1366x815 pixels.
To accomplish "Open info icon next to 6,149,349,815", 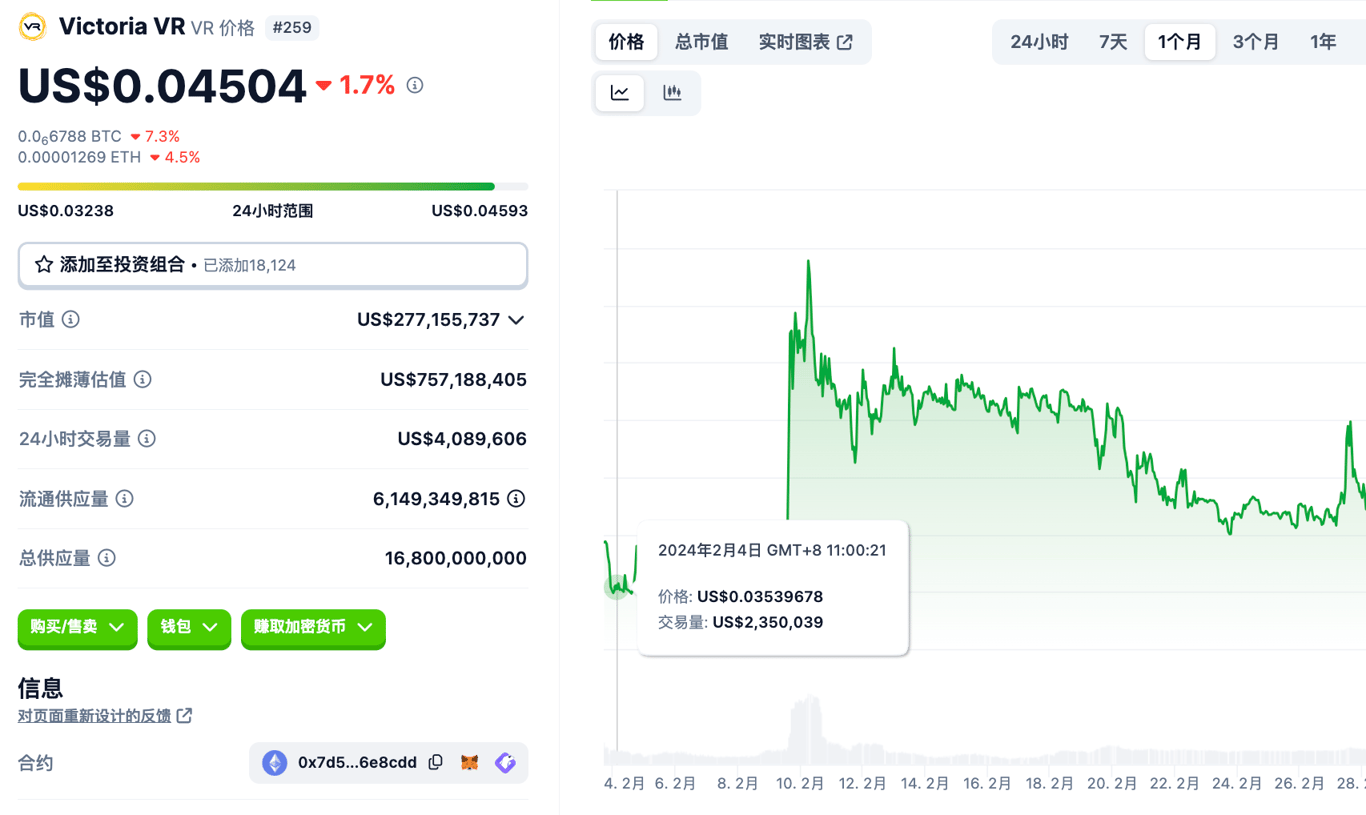I will (516, 499).
